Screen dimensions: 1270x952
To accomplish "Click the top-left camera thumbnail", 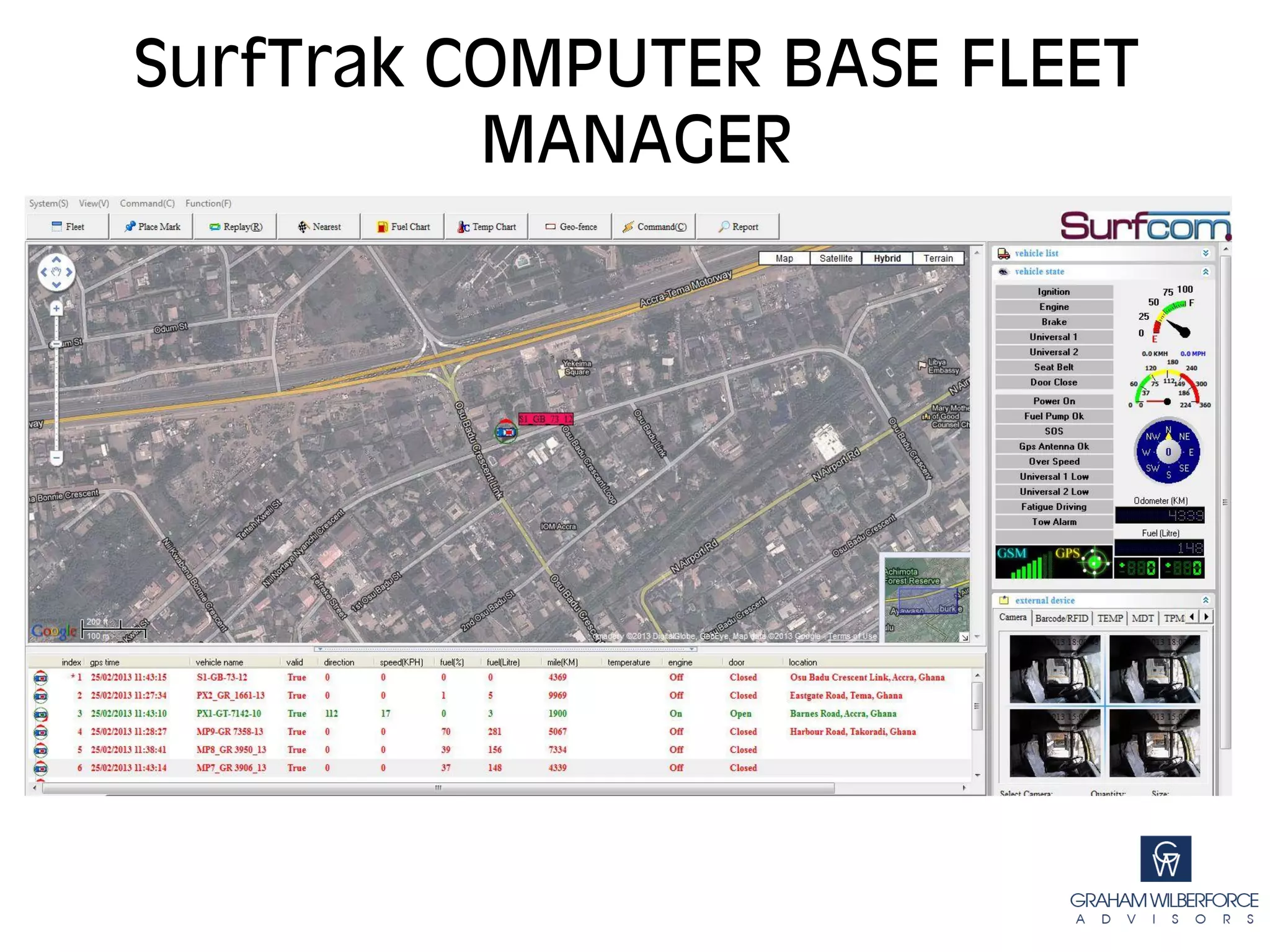I will pos(1055,669).
